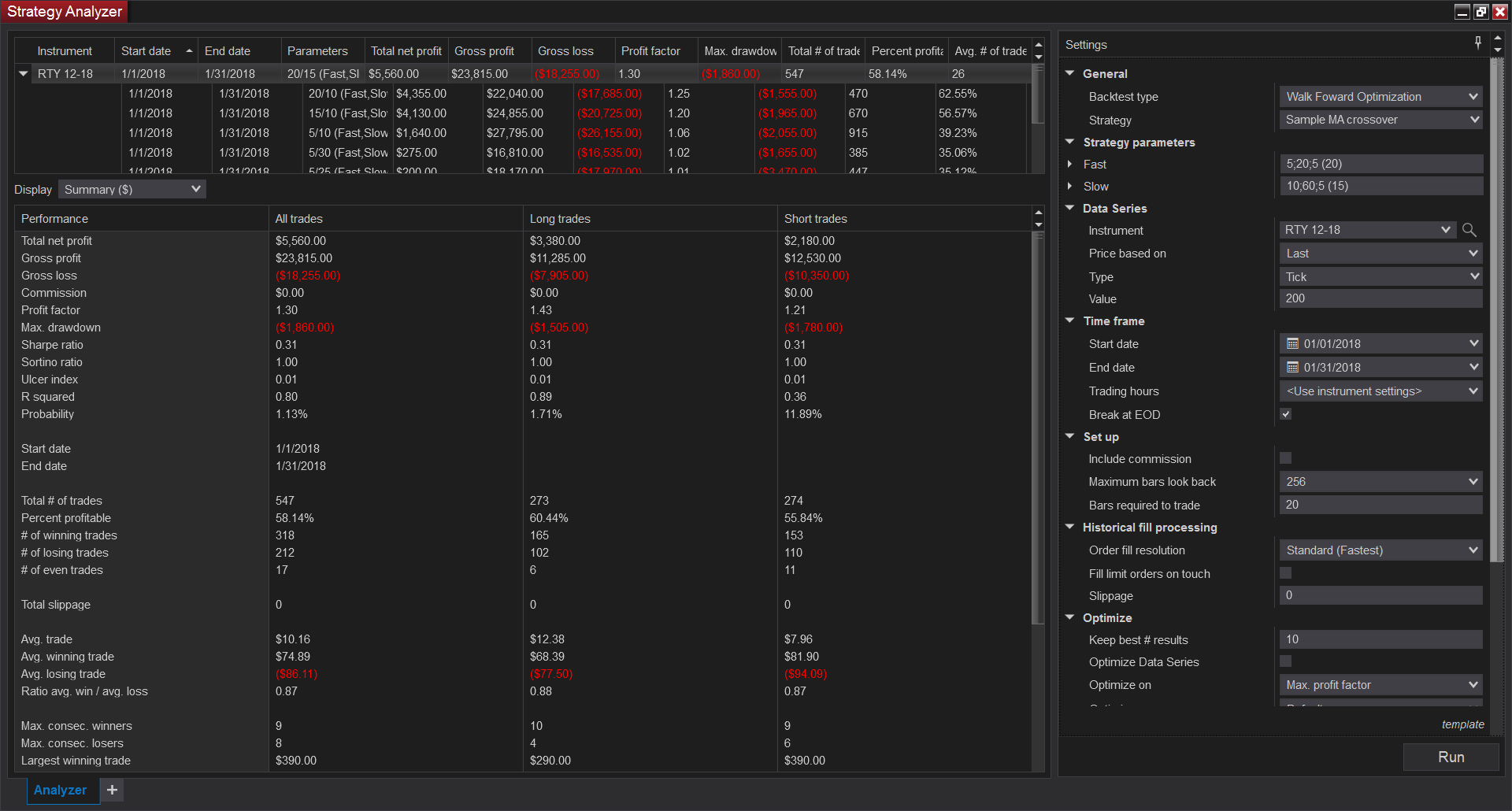Click the Slippage 0 input field
The height and width of the screenshot is (811, 1512).
(1380, 595)
